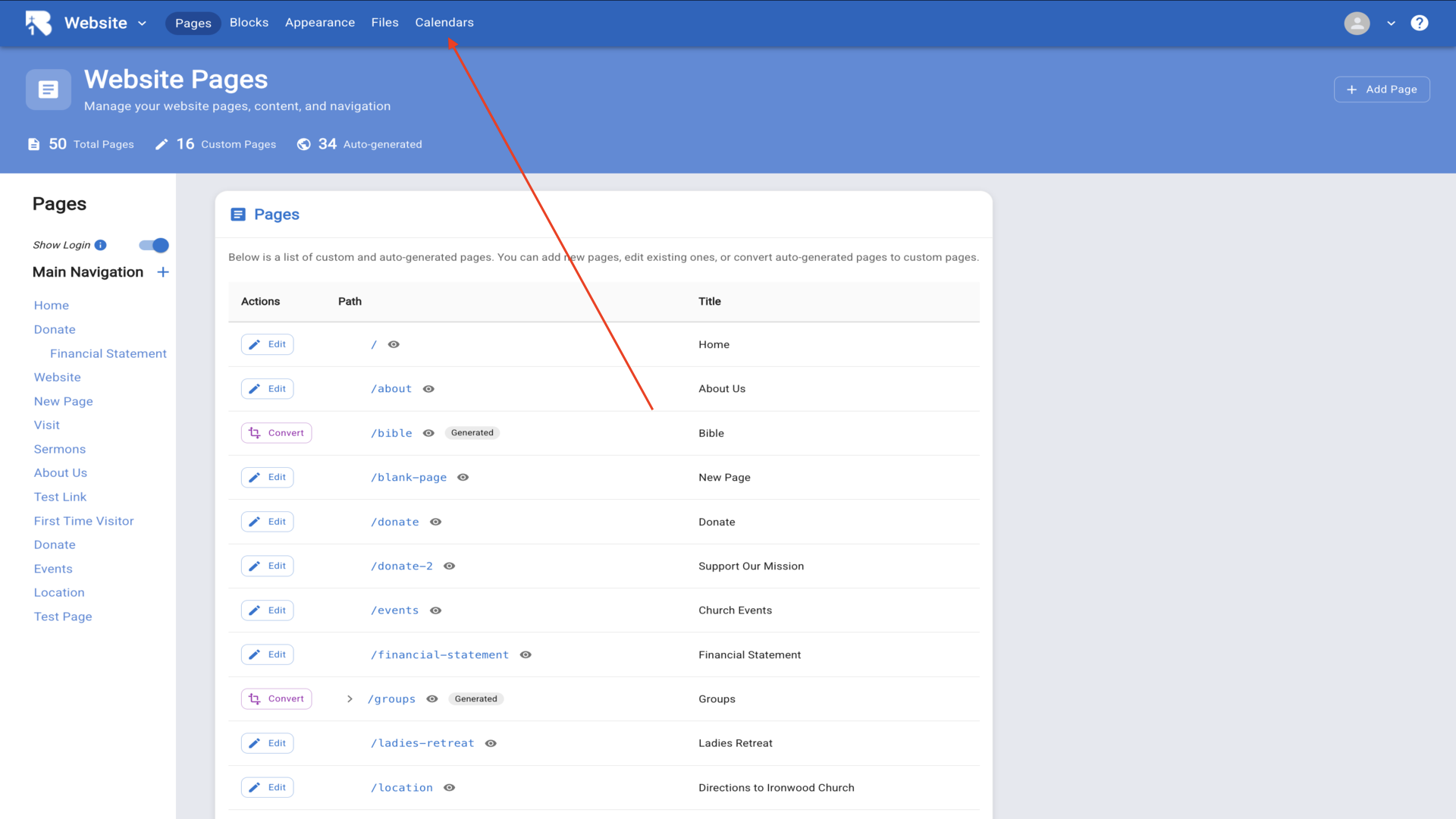The width and height of the screenshot is (1456, 819).
Task: Expand the account menu chevron
Action: click(x=1391, y=23)
